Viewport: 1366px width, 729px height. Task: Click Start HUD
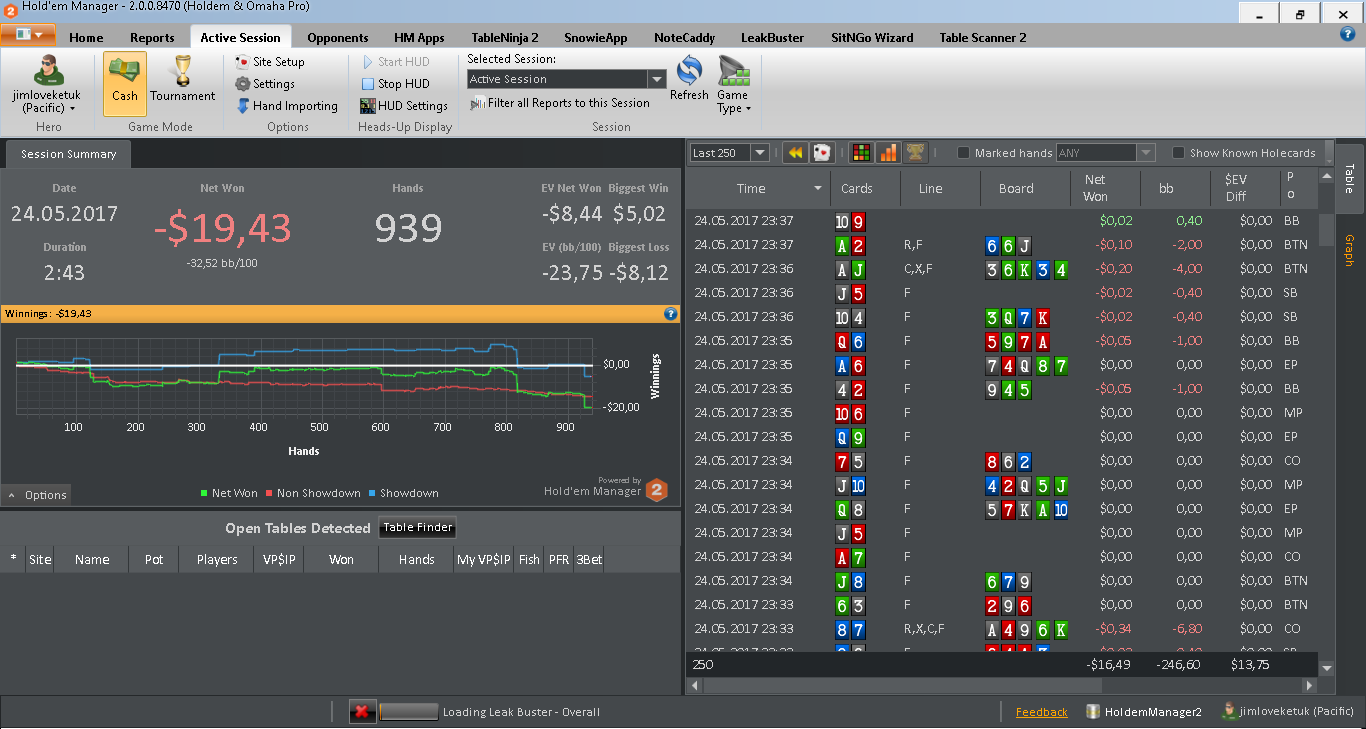395,62
